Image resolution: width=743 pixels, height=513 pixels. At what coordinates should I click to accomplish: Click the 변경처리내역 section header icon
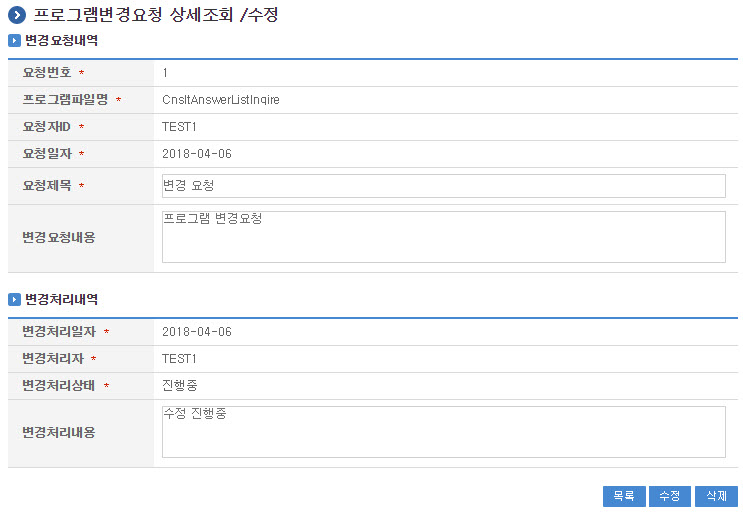14,299
